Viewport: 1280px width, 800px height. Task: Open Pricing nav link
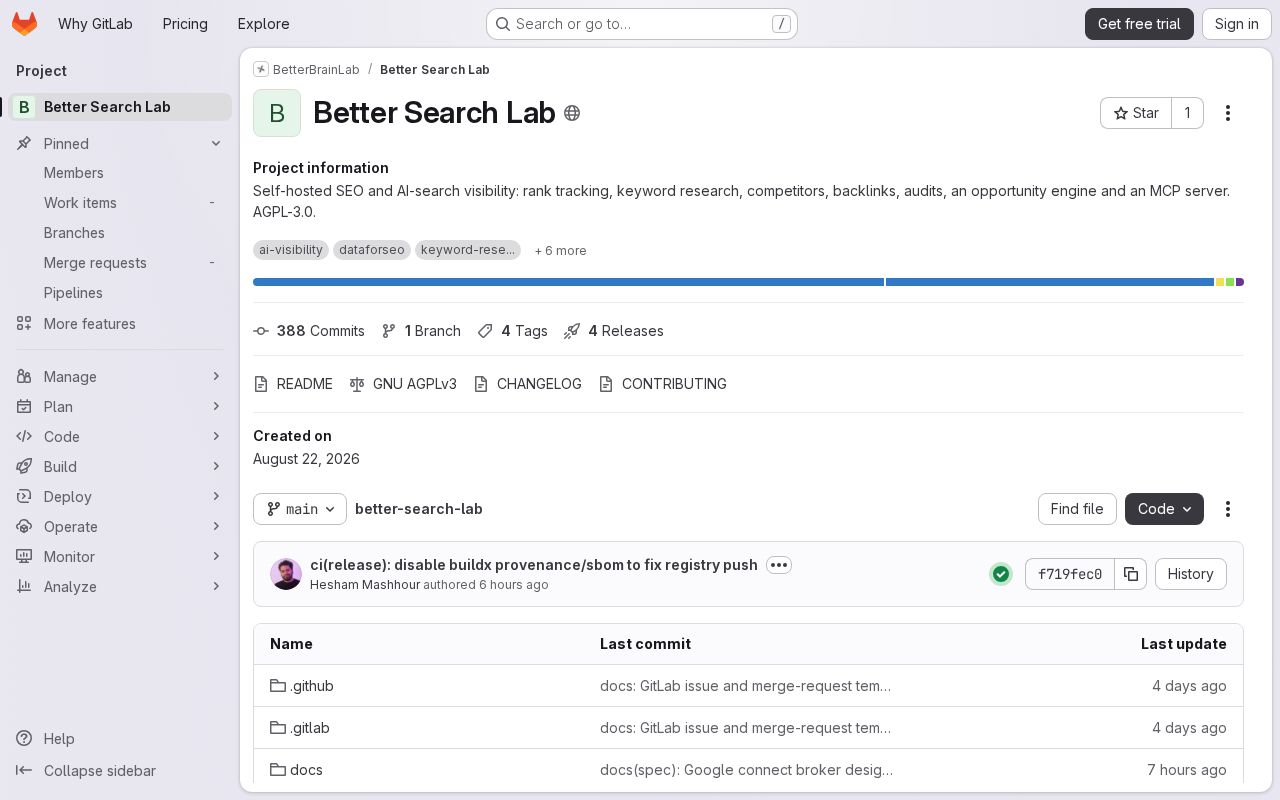click(x=185, y=24)
